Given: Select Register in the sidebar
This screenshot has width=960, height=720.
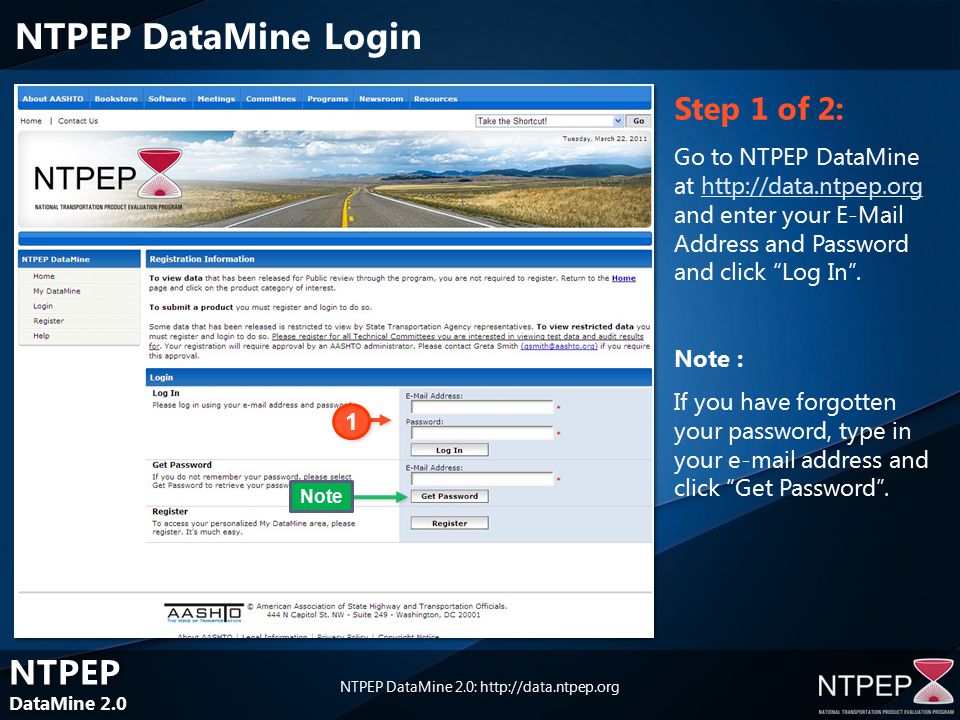Looking at the screenshot, I should 48,321.
